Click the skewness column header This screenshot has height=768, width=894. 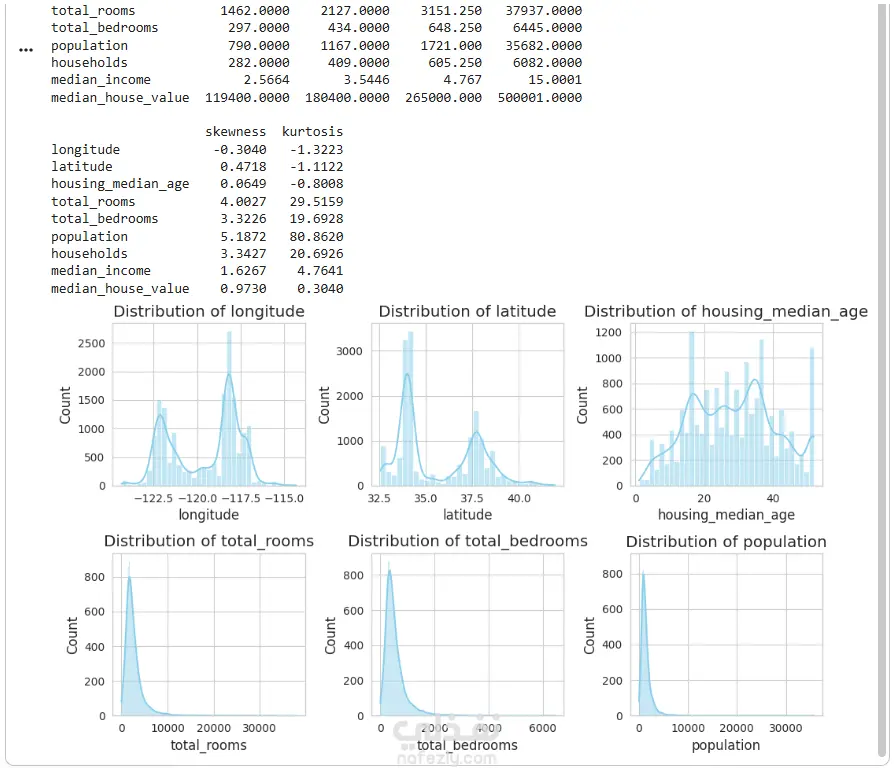coord(235,132)
